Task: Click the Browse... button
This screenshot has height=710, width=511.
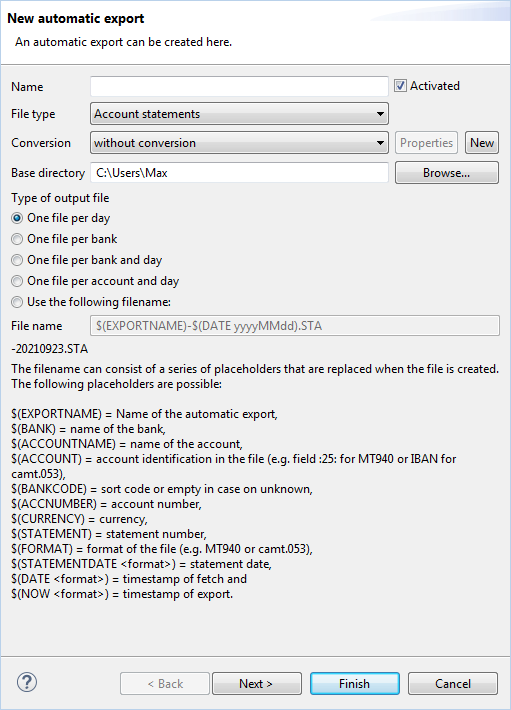Action: (447, 173)
